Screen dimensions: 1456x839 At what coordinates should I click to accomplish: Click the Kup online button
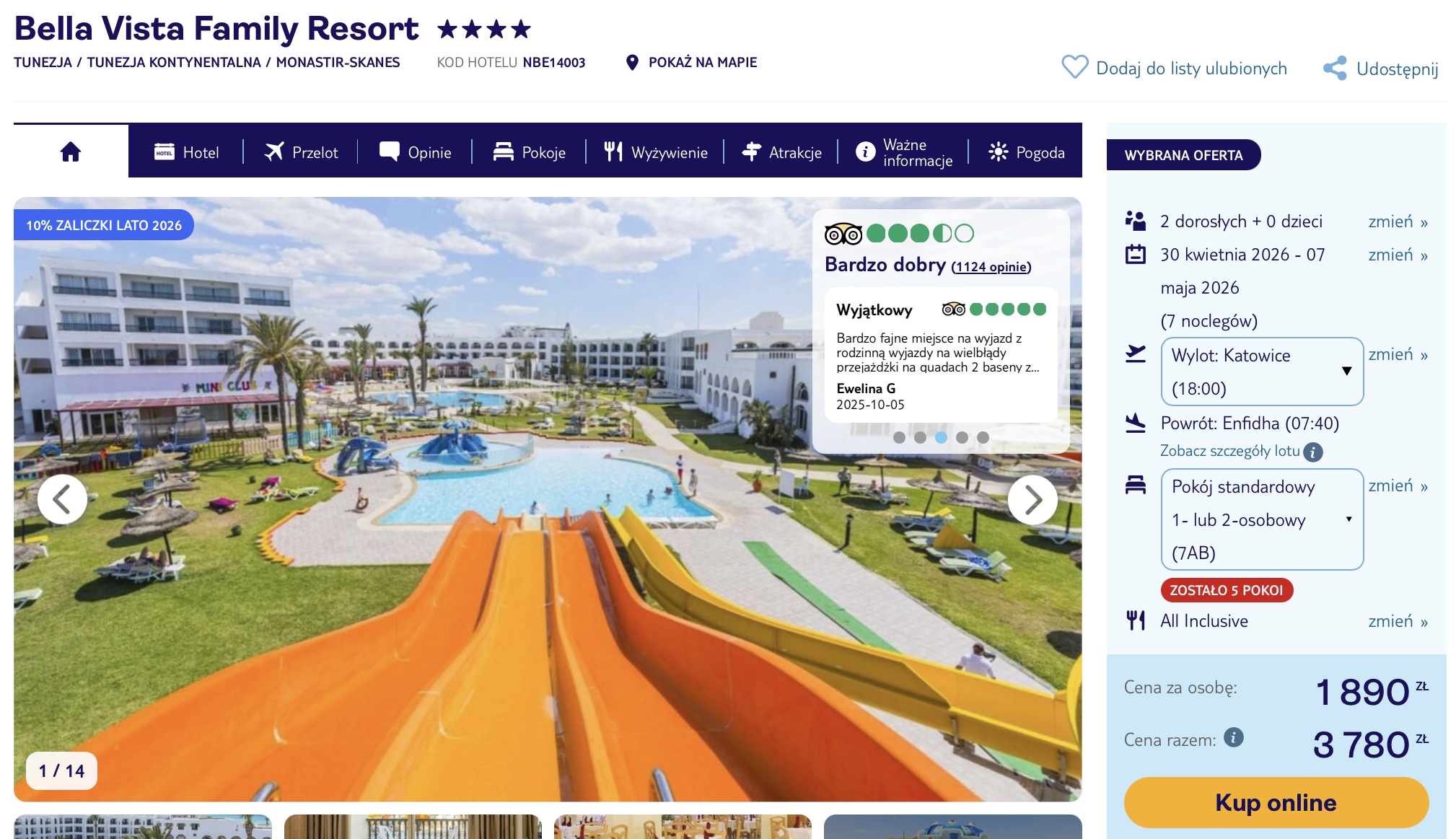(x=1276, y=802)
